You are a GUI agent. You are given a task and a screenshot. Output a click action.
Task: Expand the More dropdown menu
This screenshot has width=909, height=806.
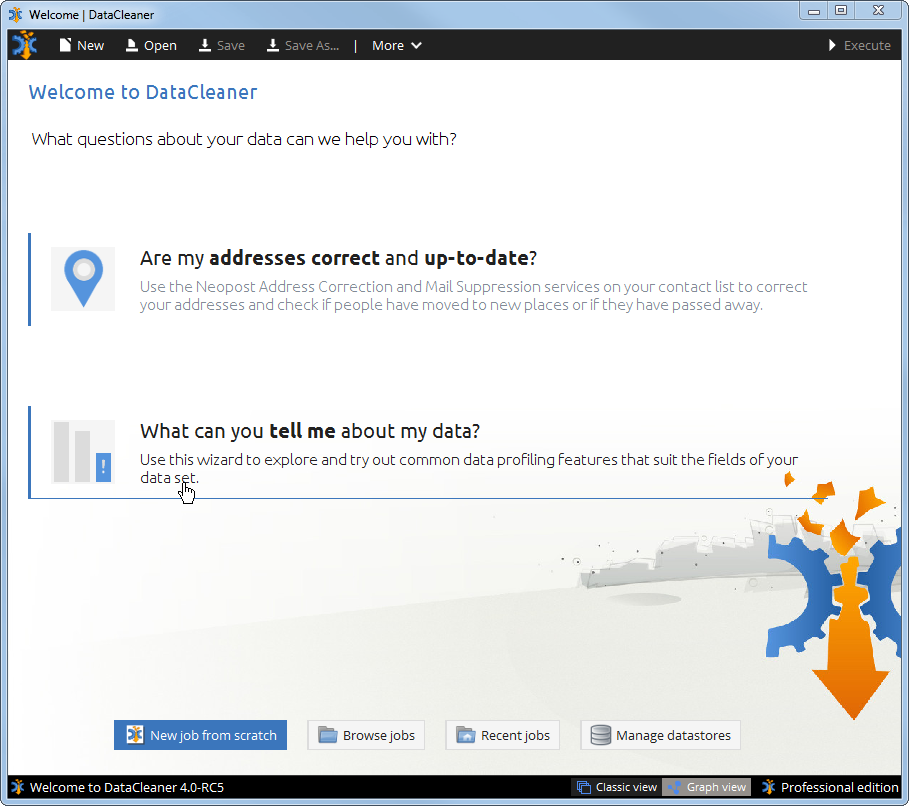(x=397, y=45)
